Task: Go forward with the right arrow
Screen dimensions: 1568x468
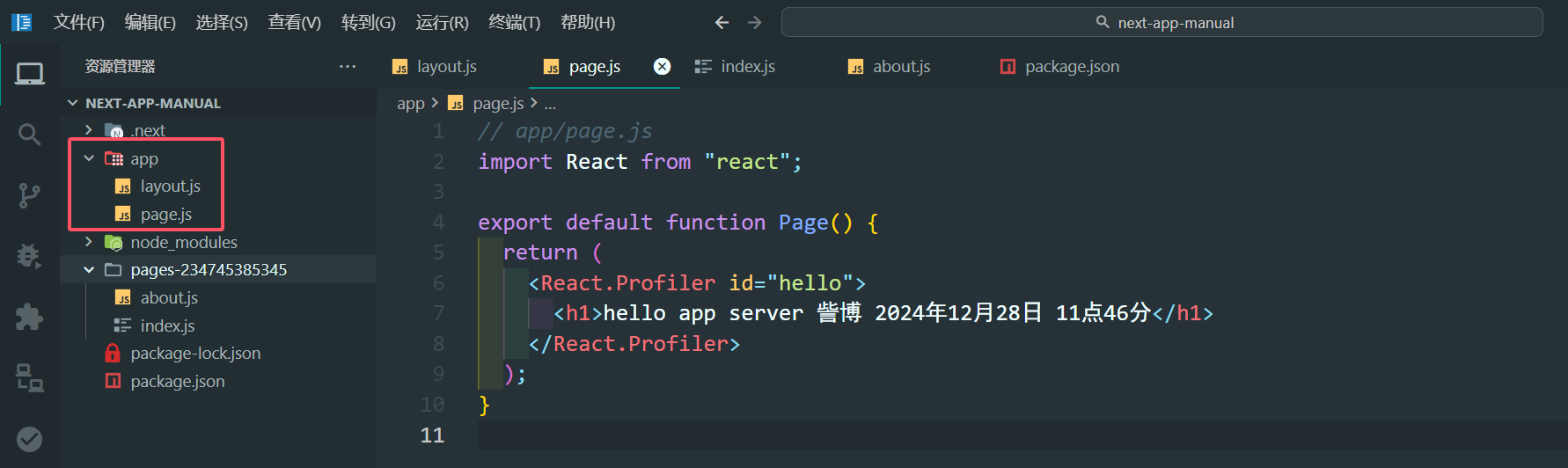Action: [x=754, y=22]
